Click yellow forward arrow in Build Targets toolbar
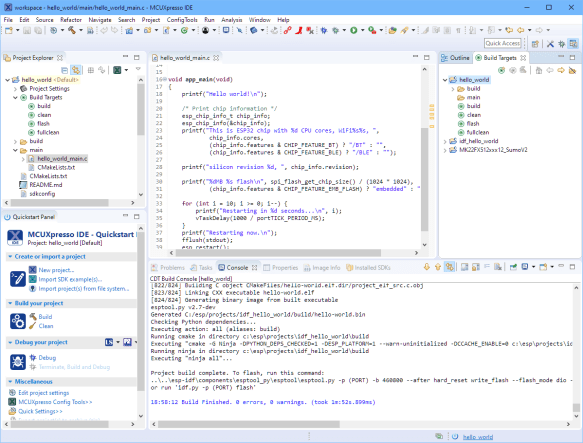Image resolution: width=583 pixels, height=443 pixels. tap(561, 70)
